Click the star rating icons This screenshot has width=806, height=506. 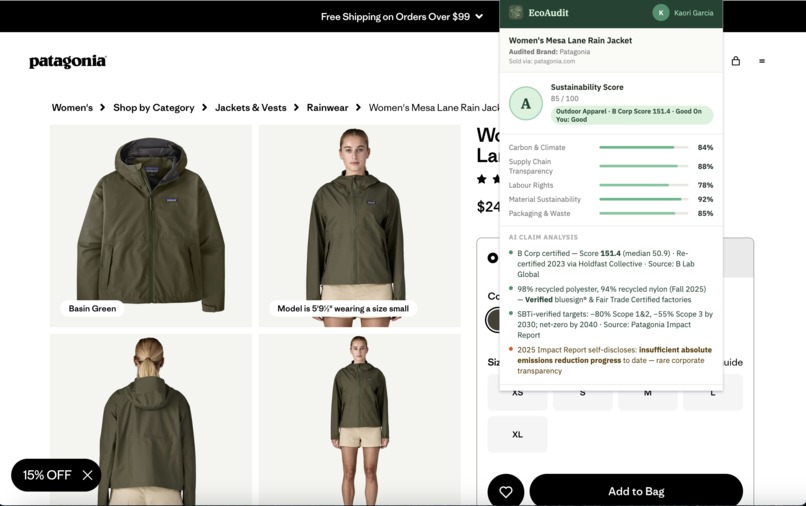488,179
